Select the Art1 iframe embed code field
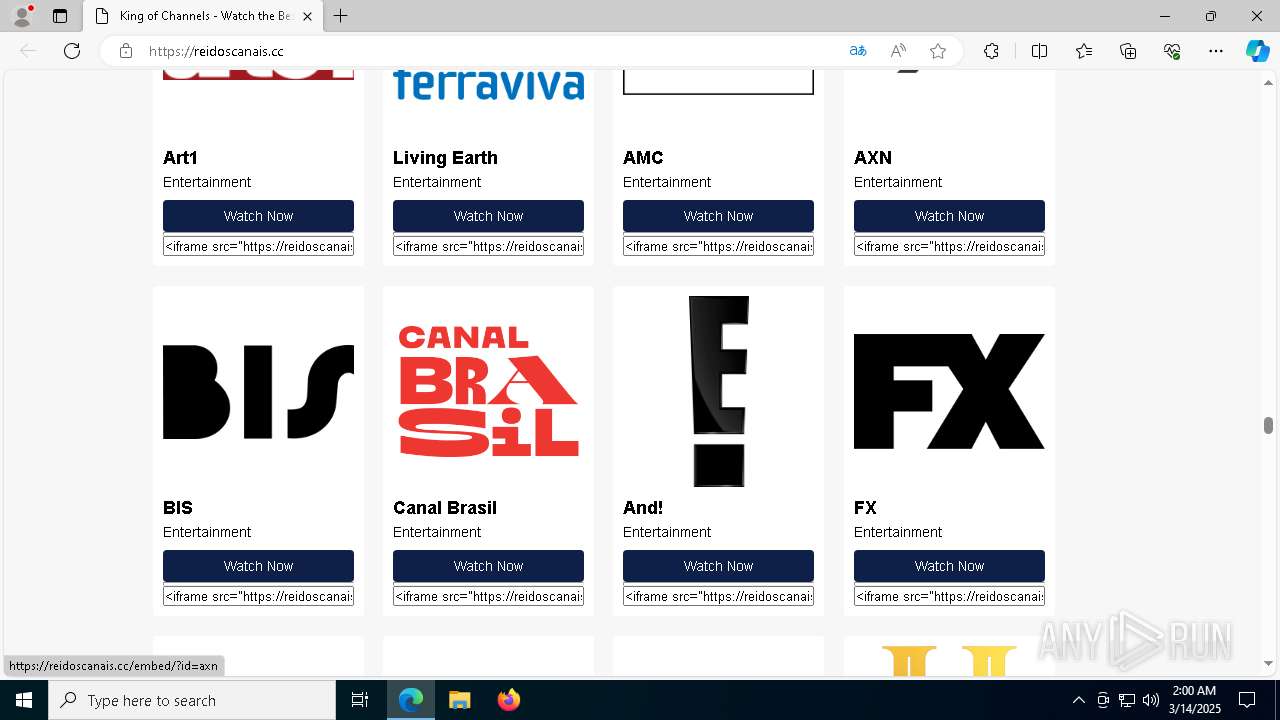1280x720 pixels. pos(258,246)
